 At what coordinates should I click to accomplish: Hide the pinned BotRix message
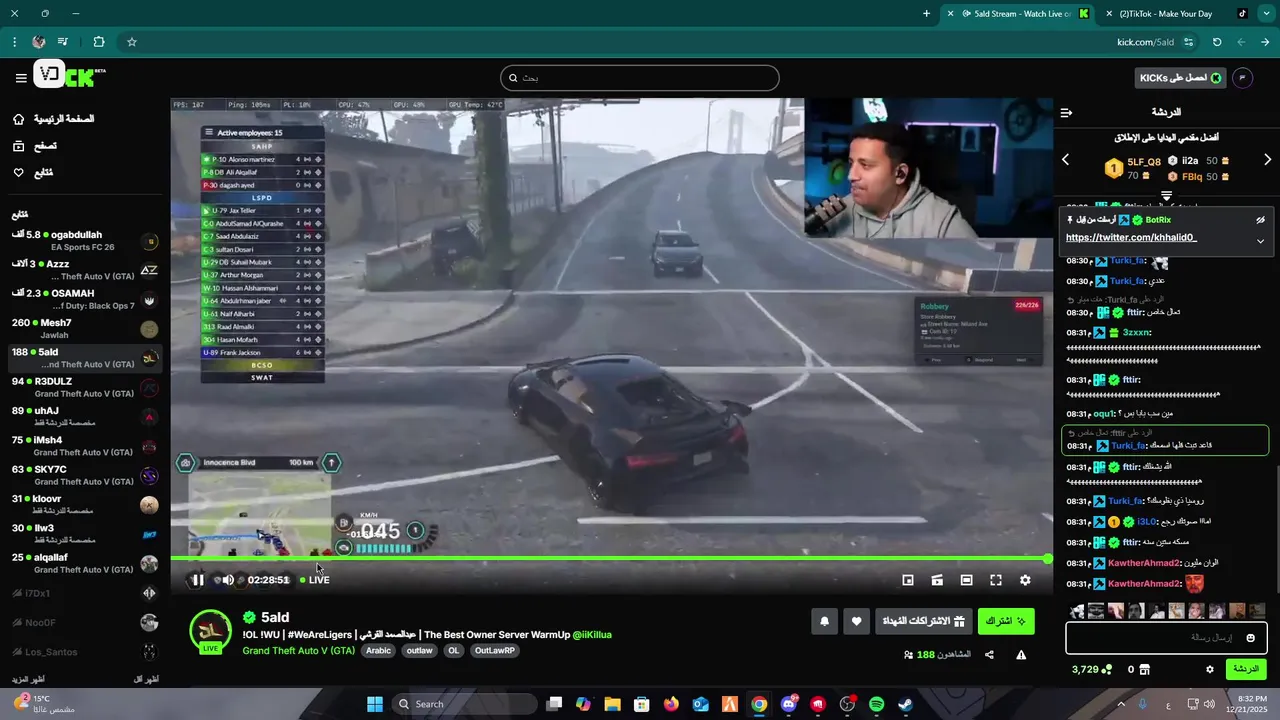[1260, 220]
